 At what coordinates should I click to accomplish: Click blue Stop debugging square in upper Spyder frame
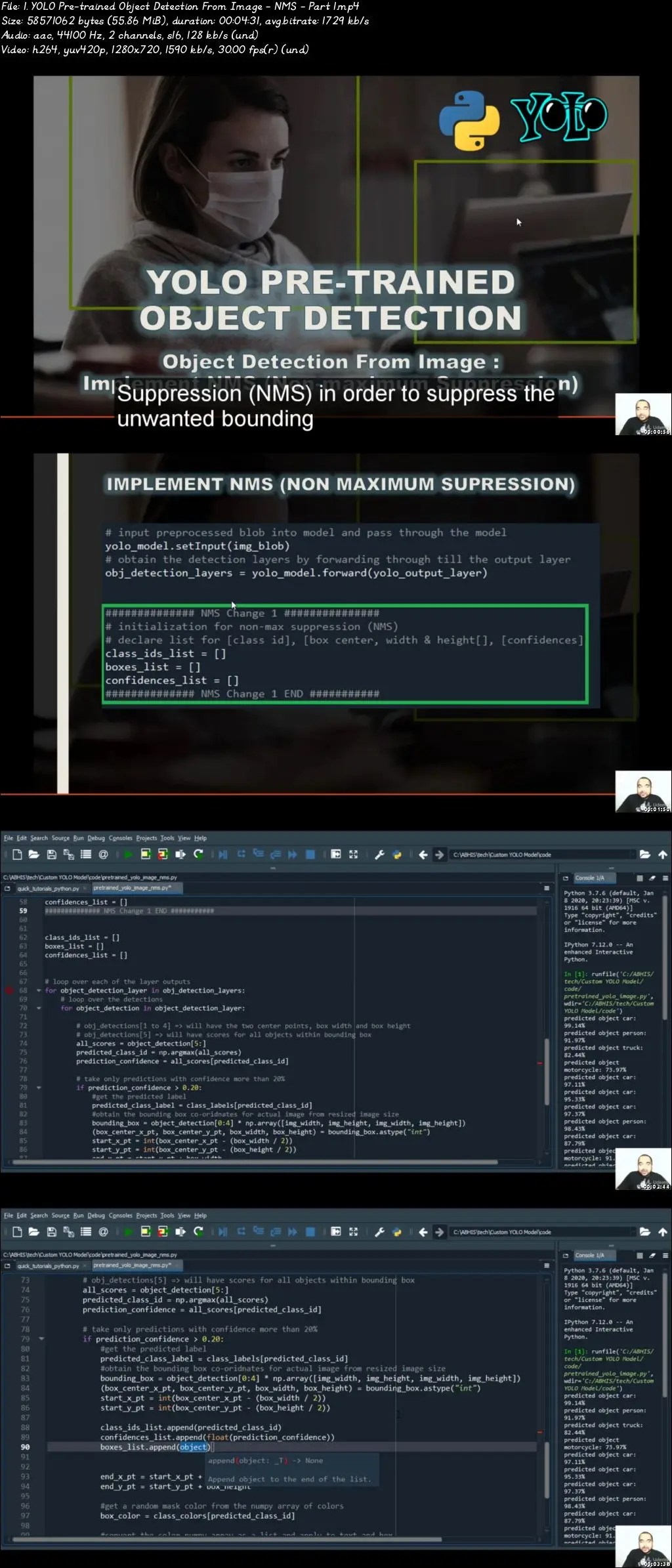tap(310, 854)
